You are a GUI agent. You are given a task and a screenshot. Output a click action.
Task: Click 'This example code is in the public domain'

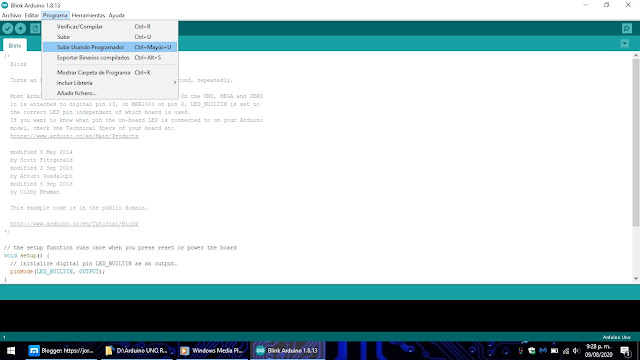79,208
